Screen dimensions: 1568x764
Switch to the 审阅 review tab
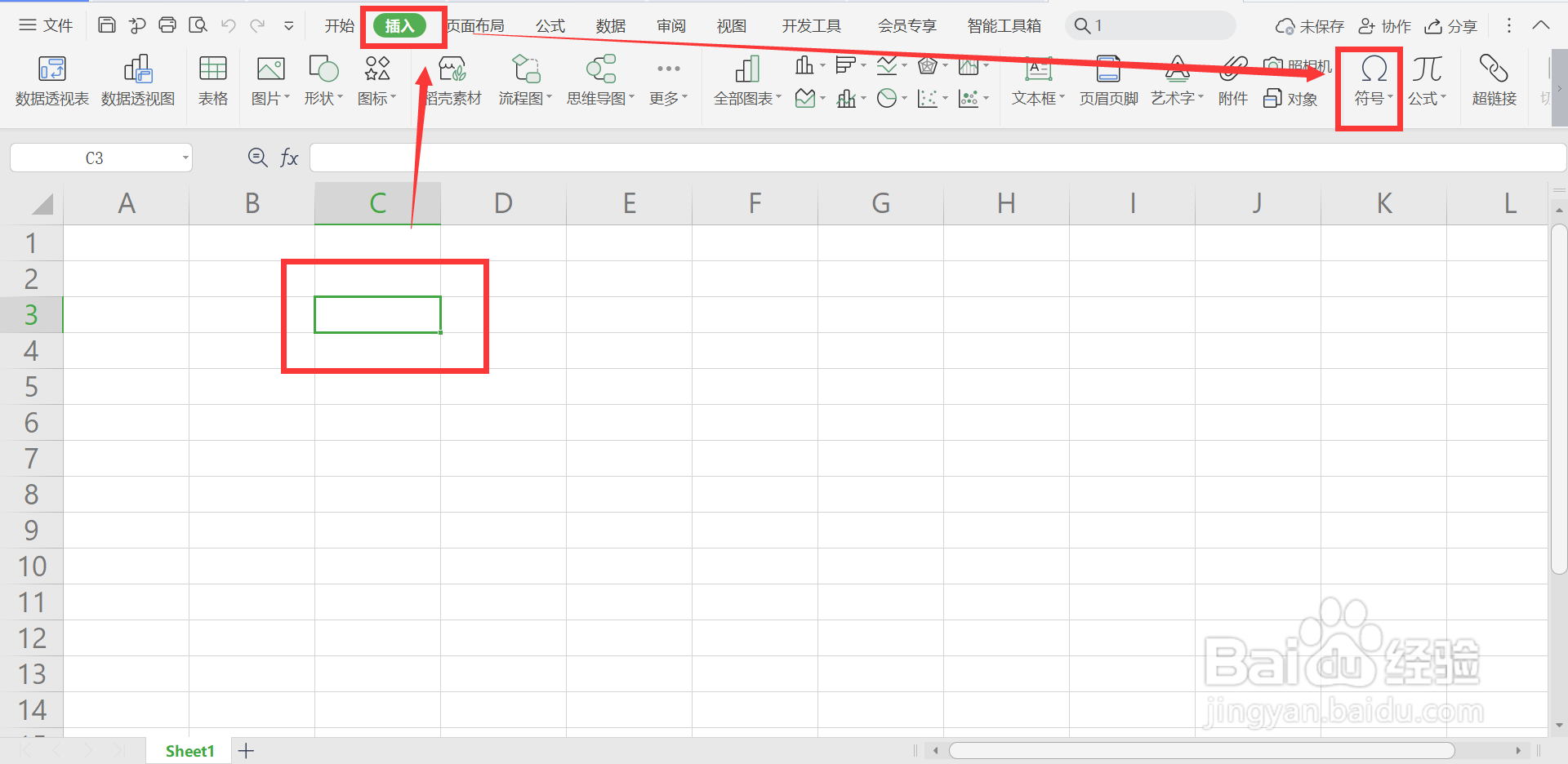tap(671, 26)
